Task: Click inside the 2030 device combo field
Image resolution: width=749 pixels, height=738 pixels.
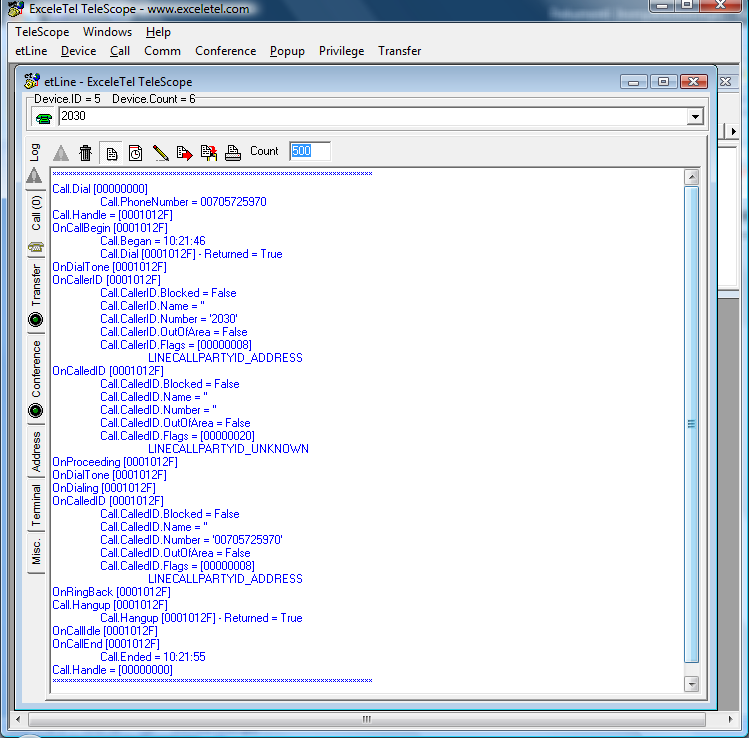Action: (373, 117)
